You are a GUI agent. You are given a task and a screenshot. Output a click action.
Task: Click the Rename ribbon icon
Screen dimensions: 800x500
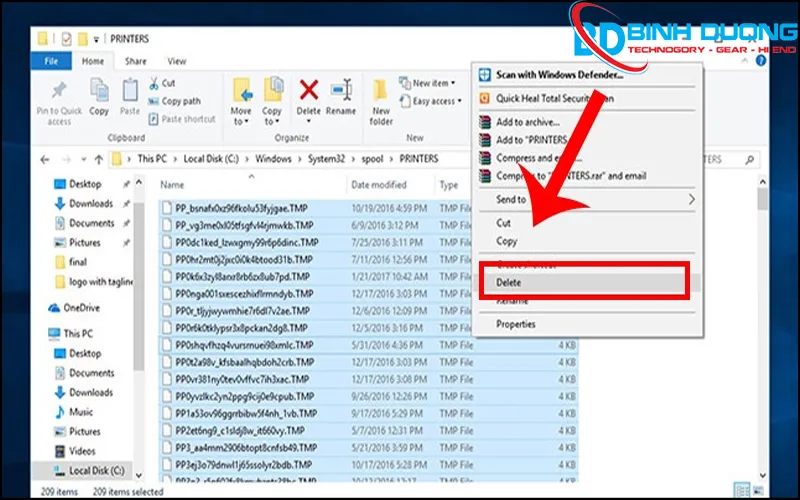tap(341, 90)
